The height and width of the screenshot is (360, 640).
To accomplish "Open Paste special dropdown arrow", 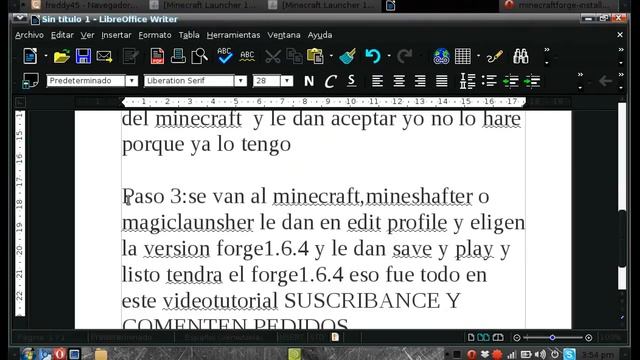I will [331, 56].
